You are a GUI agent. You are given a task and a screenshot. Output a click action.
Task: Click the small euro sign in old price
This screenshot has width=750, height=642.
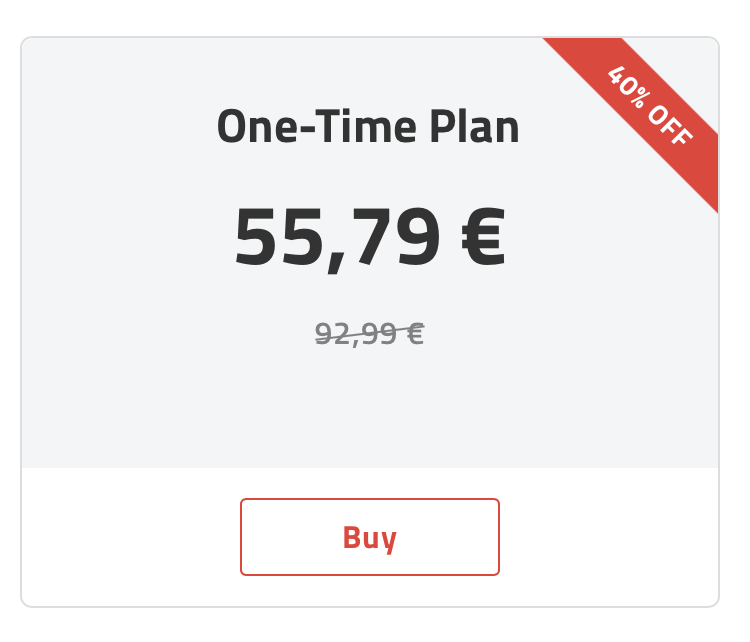[x=415, y=333]
